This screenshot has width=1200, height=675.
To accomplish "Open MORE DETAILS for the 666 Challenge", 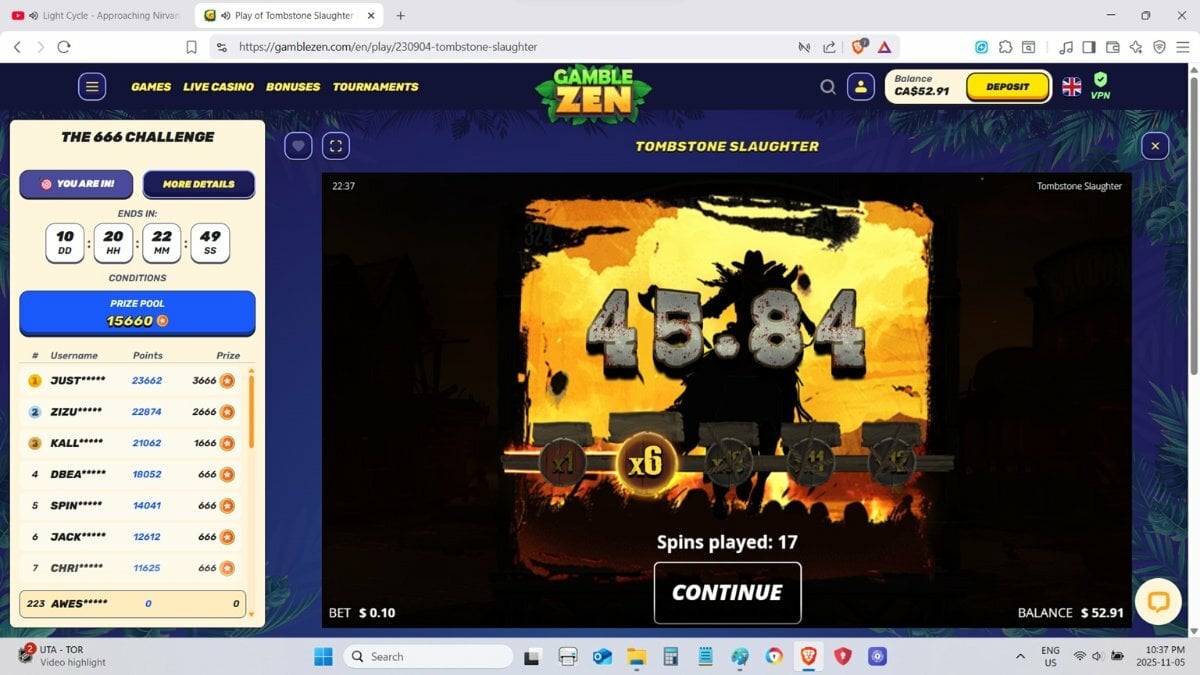I will (x=198, y=184).
